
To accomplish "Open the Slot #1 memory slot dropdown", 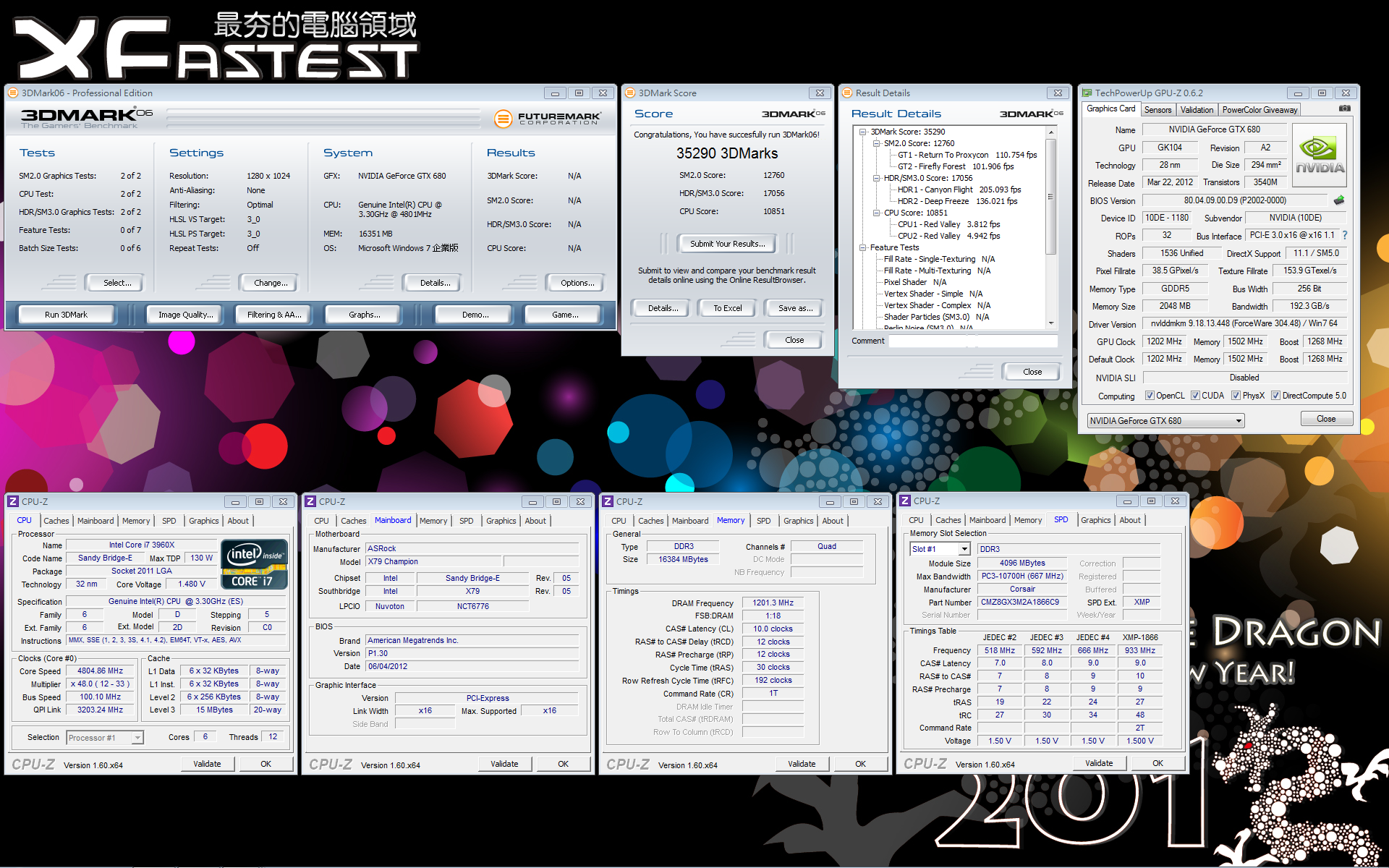I will [x=939, y=549].
